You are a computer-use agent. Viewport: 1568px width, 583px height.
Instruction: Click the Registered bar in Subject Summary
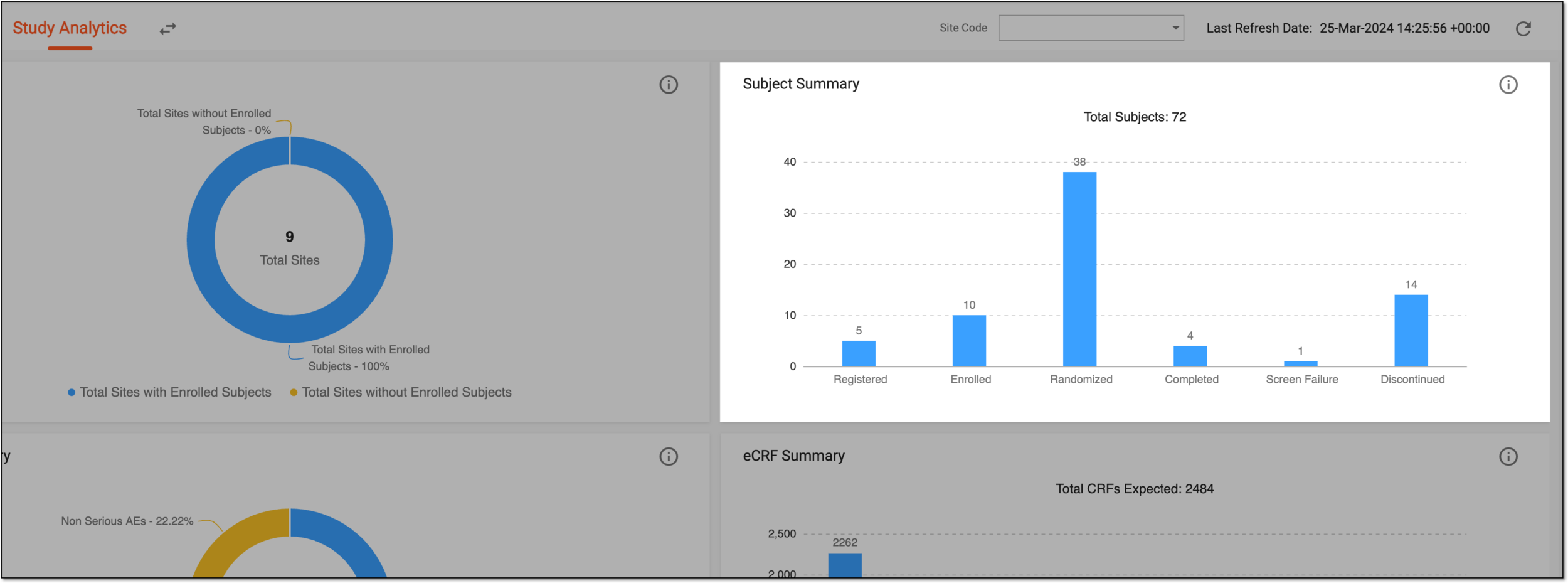(x=859, y=354)
